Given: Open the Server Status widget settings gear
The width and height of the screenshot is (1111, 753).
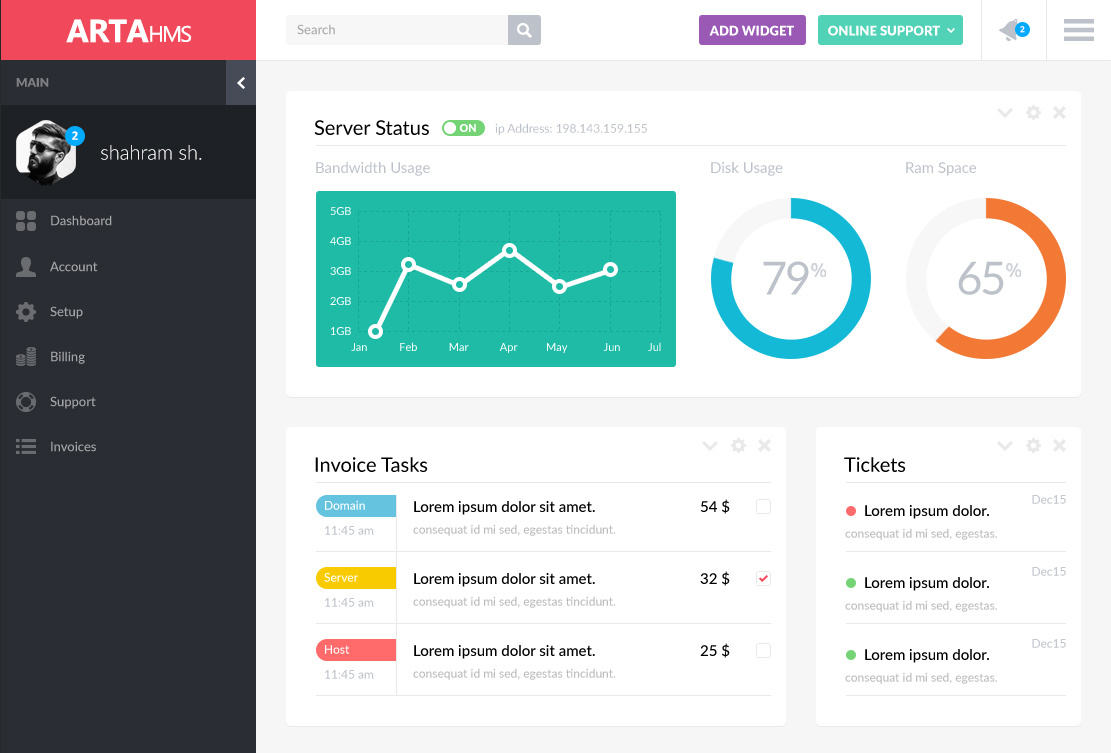Looking at the screenshot, I should click(x=1032, y=112).
